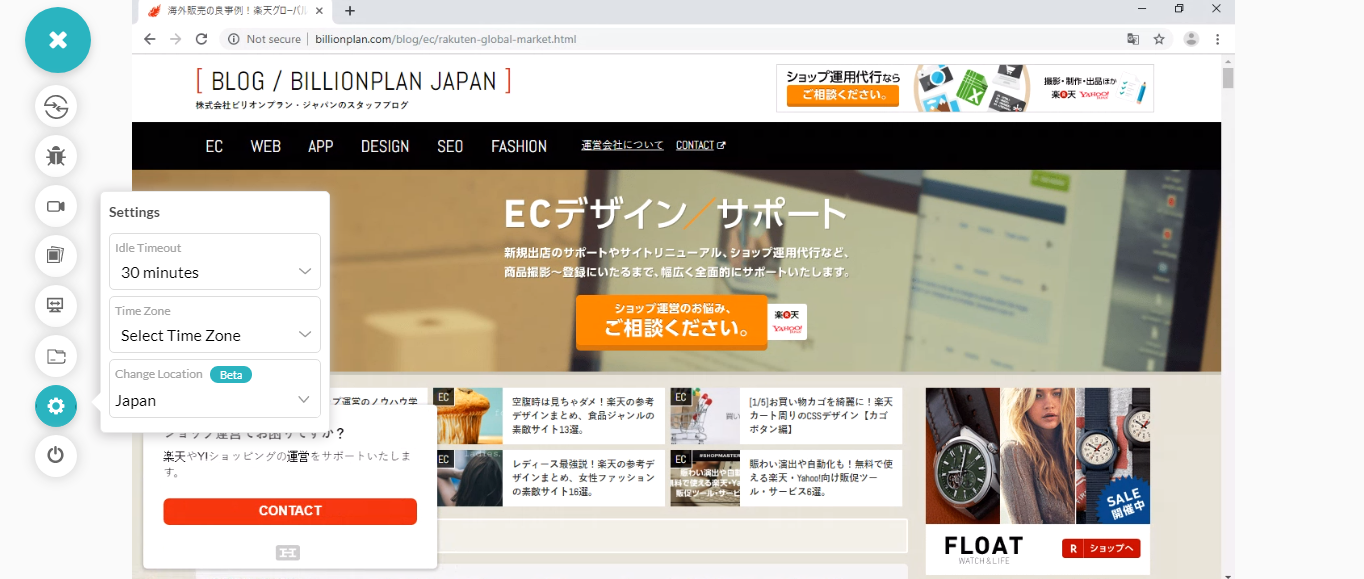Open the screen resolution settings icon

pos(56,306)
